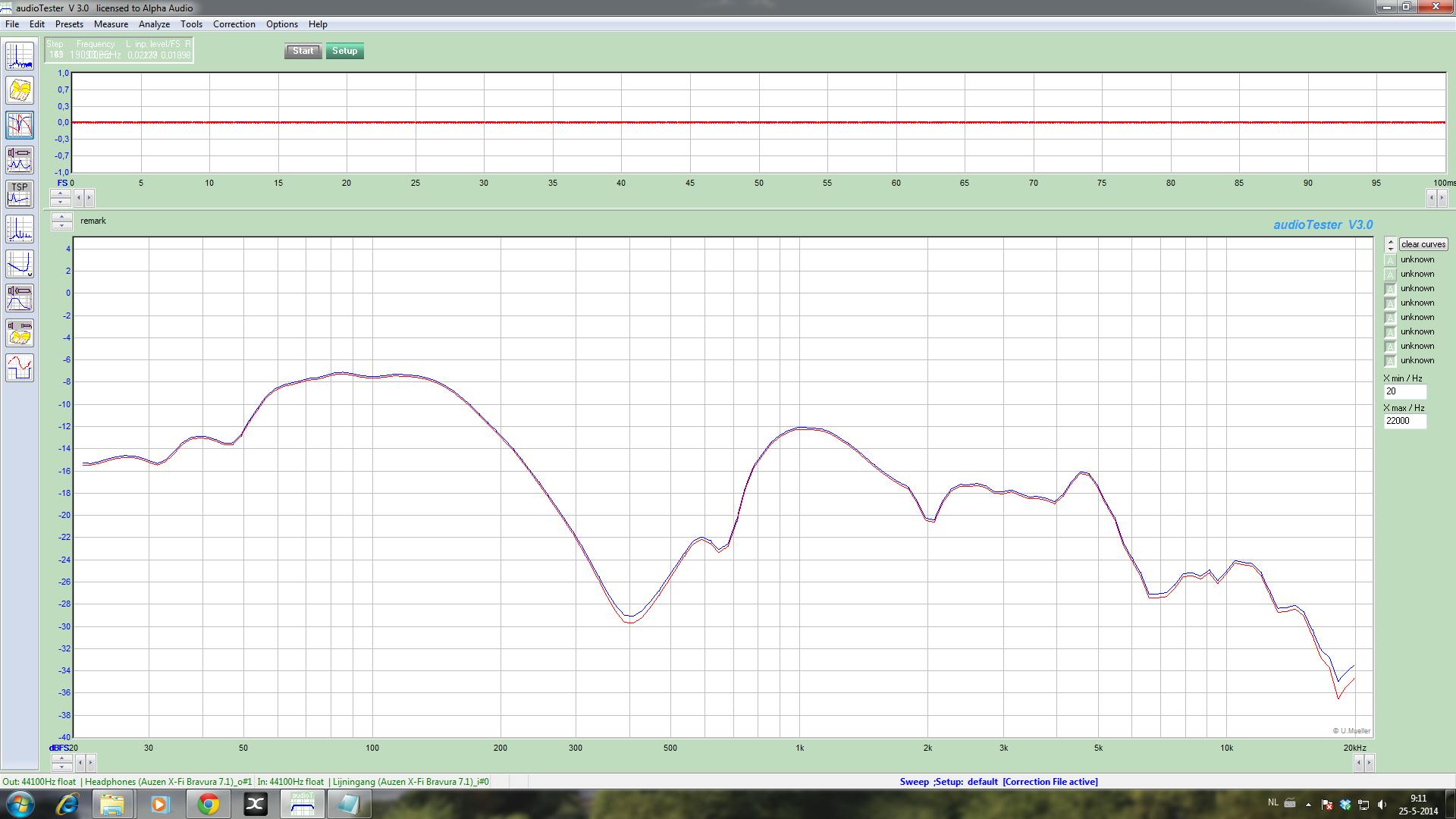
Task: Click the stepper arrows beside clear curves
Action: point(1390,244)
